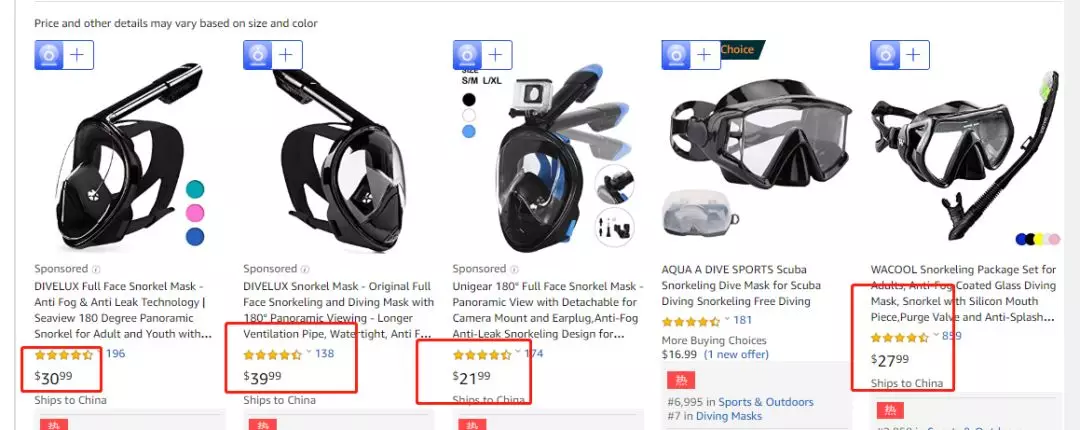
Task: Click the plus icon above WACOOL snorkel set
Action: 913,55
